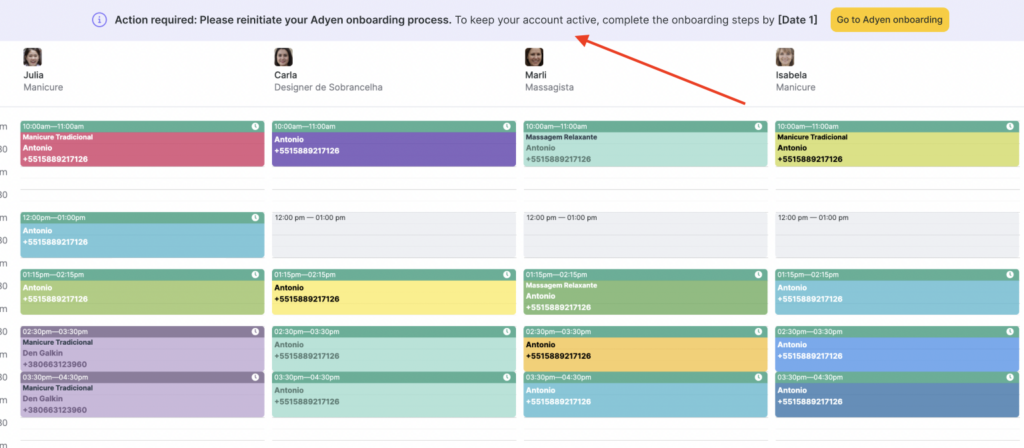This screenshot has width=1024, height=448.
Task: Choose Isabela's empty 12:00 pm time slot
Action: (897, 235)
